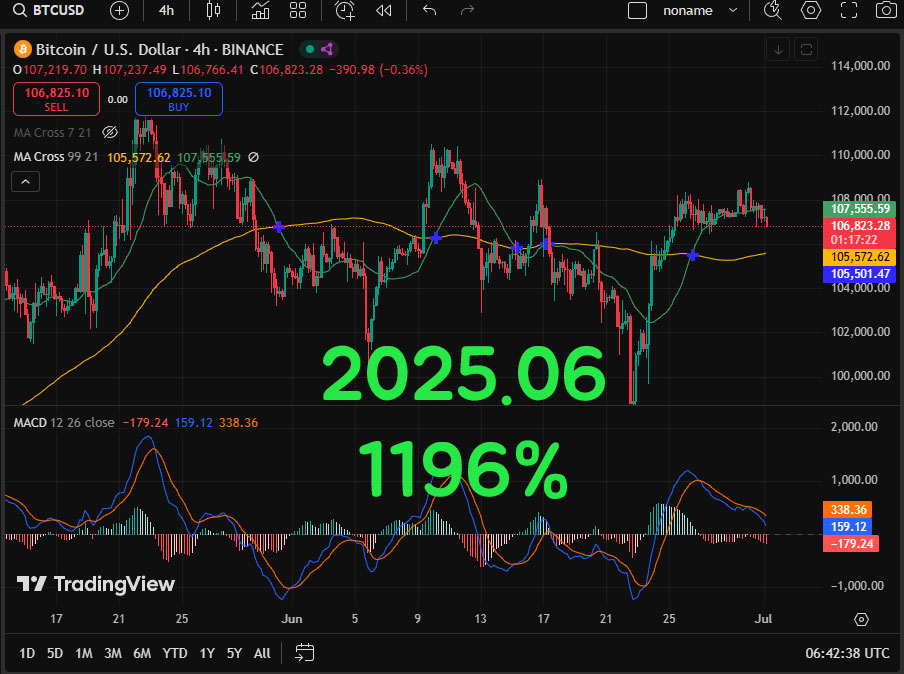Change the candlestick chart style
Screen dimensions: 904x674
click(x=213, y=10)
